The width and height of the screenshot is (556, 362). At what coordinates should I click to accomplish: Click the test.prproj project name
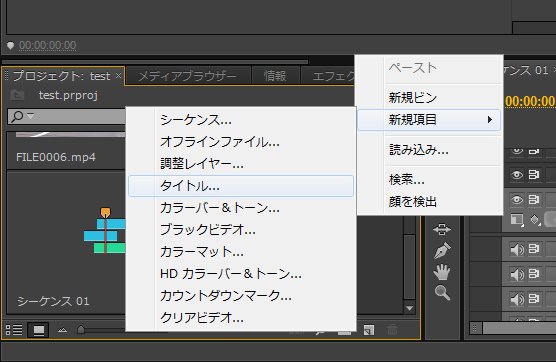click(68, 95)
